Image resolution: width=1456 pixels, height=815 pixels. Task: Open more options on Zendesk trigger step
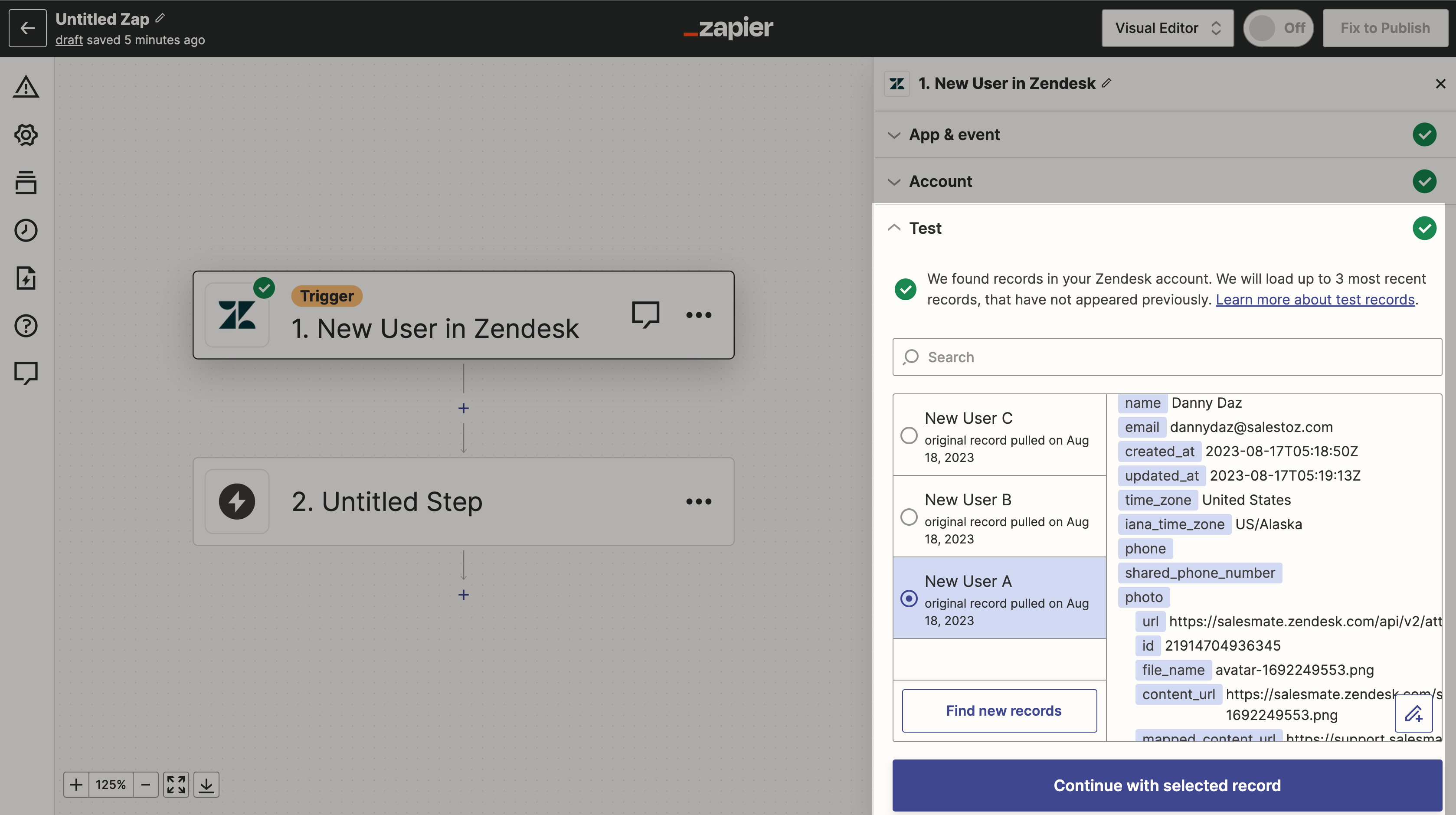point(699,315)
